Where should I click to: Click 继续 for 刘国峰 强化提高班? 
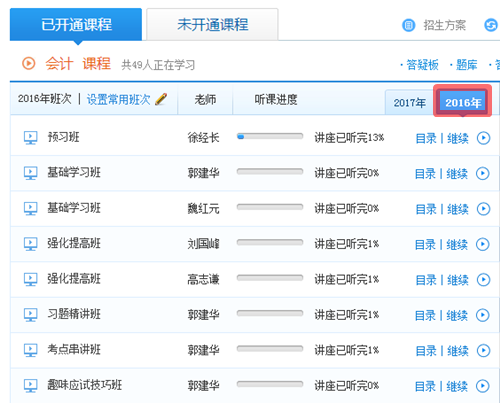[x=457, y=245]
